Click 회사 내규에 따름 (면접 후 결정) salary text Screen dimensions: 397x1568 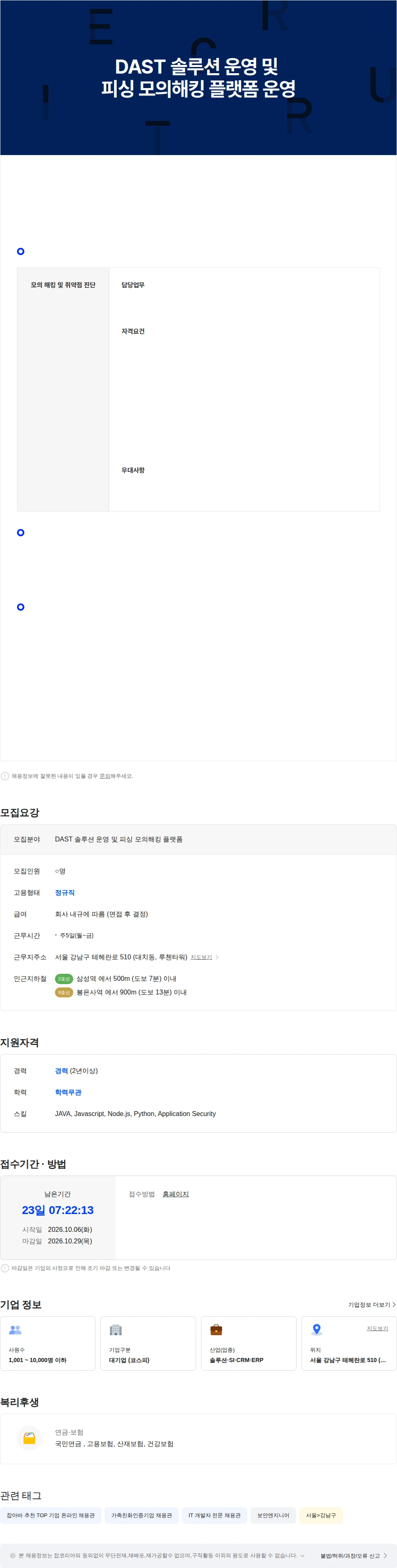(102, 914)
